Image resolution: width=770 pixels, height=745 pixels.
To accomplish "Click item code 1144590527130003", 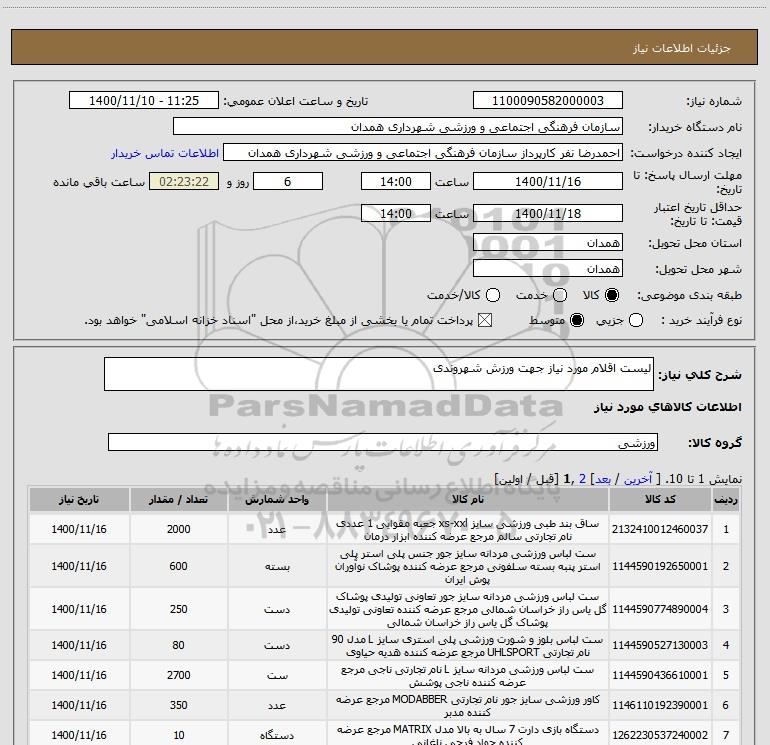I will click(x=660, y=645).
